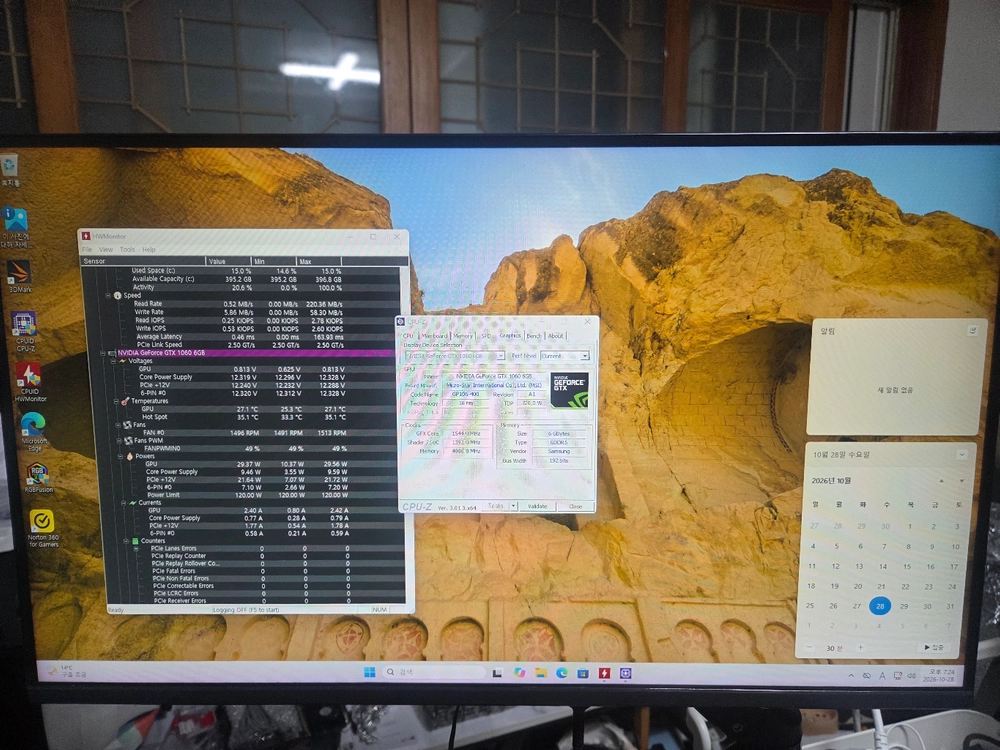
Task: Open Microsoft Edge desktop shortcut
Action: [x=33, y=432]
